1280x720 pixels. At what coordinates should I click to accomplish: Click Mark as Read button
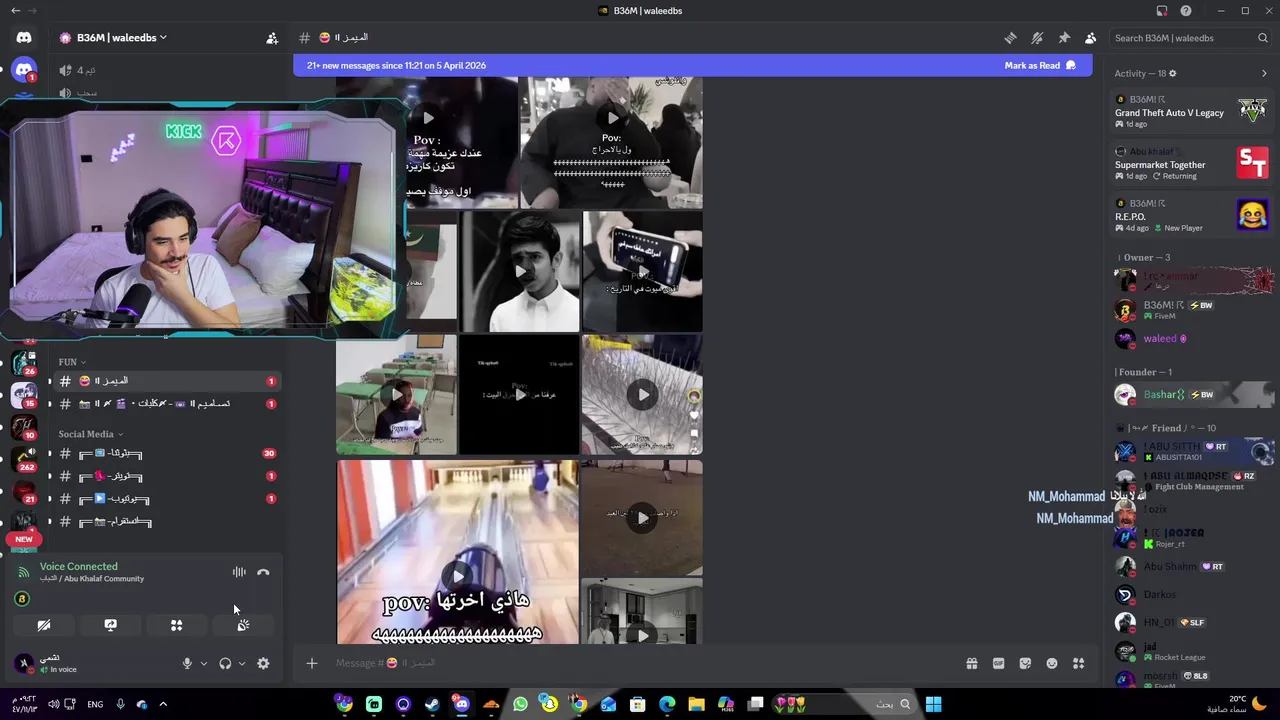[1040, 65]
